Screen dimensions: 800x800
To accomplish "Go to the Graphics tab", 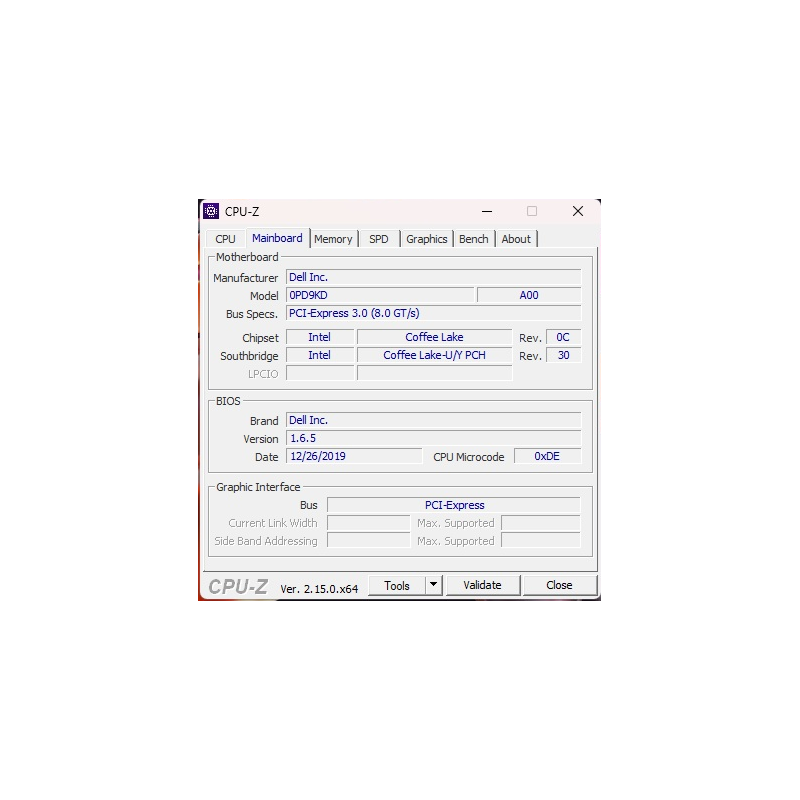I will 427,239.
